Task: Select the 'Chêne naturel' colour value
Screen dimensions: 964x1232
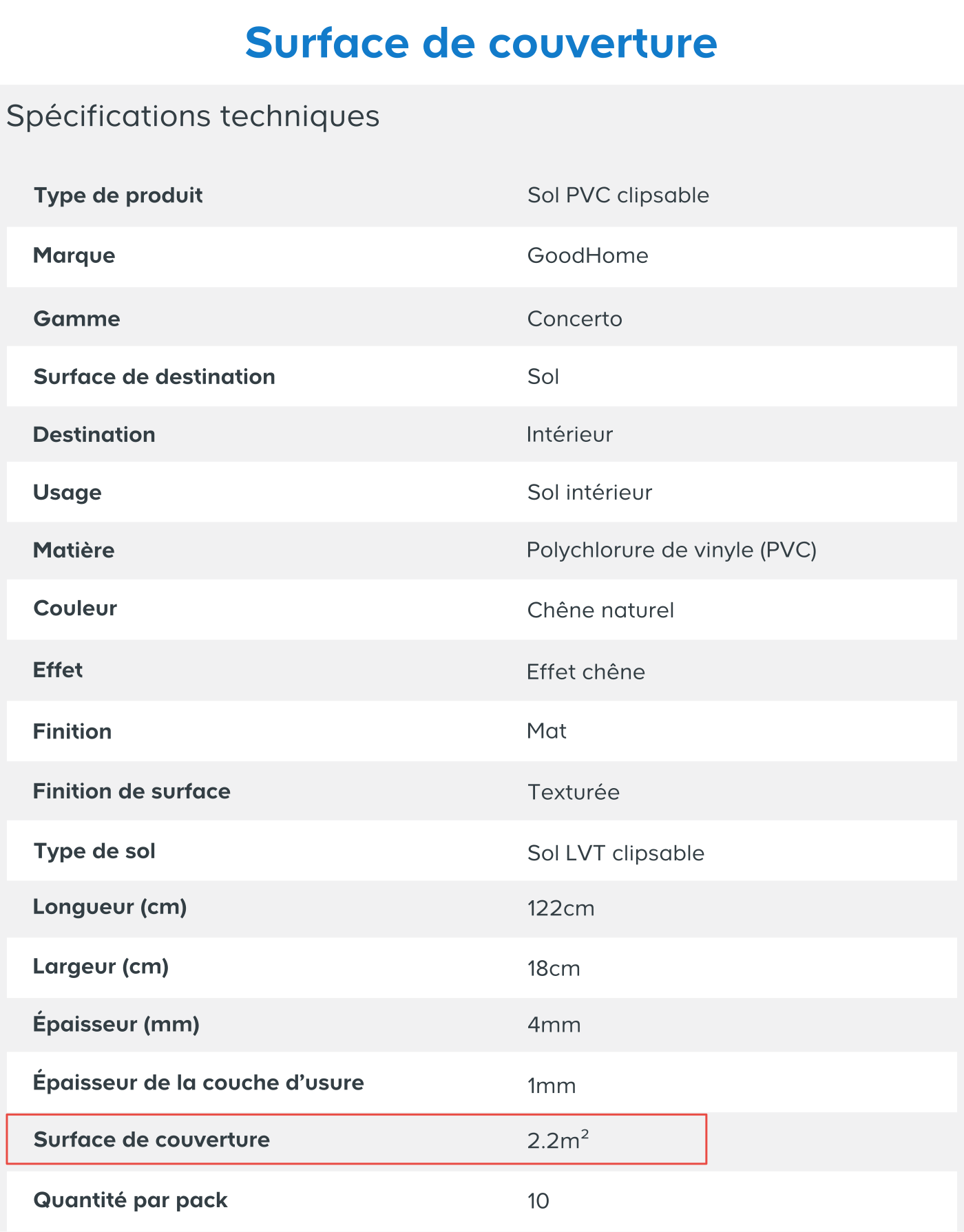Action: click(600, 610)
